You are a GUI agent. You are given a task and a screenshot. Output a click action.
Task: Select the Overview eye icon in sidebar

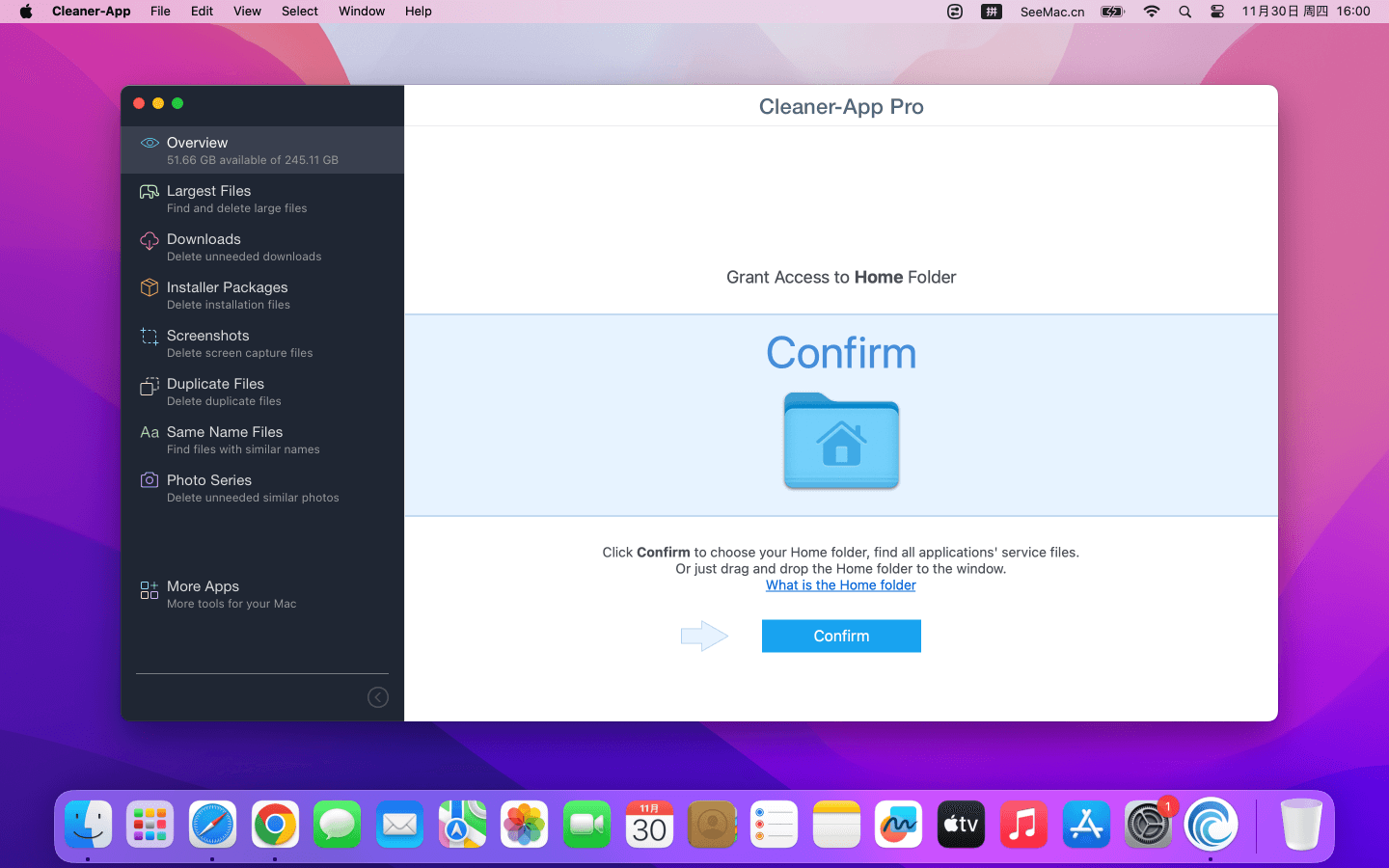click(150, 143)
